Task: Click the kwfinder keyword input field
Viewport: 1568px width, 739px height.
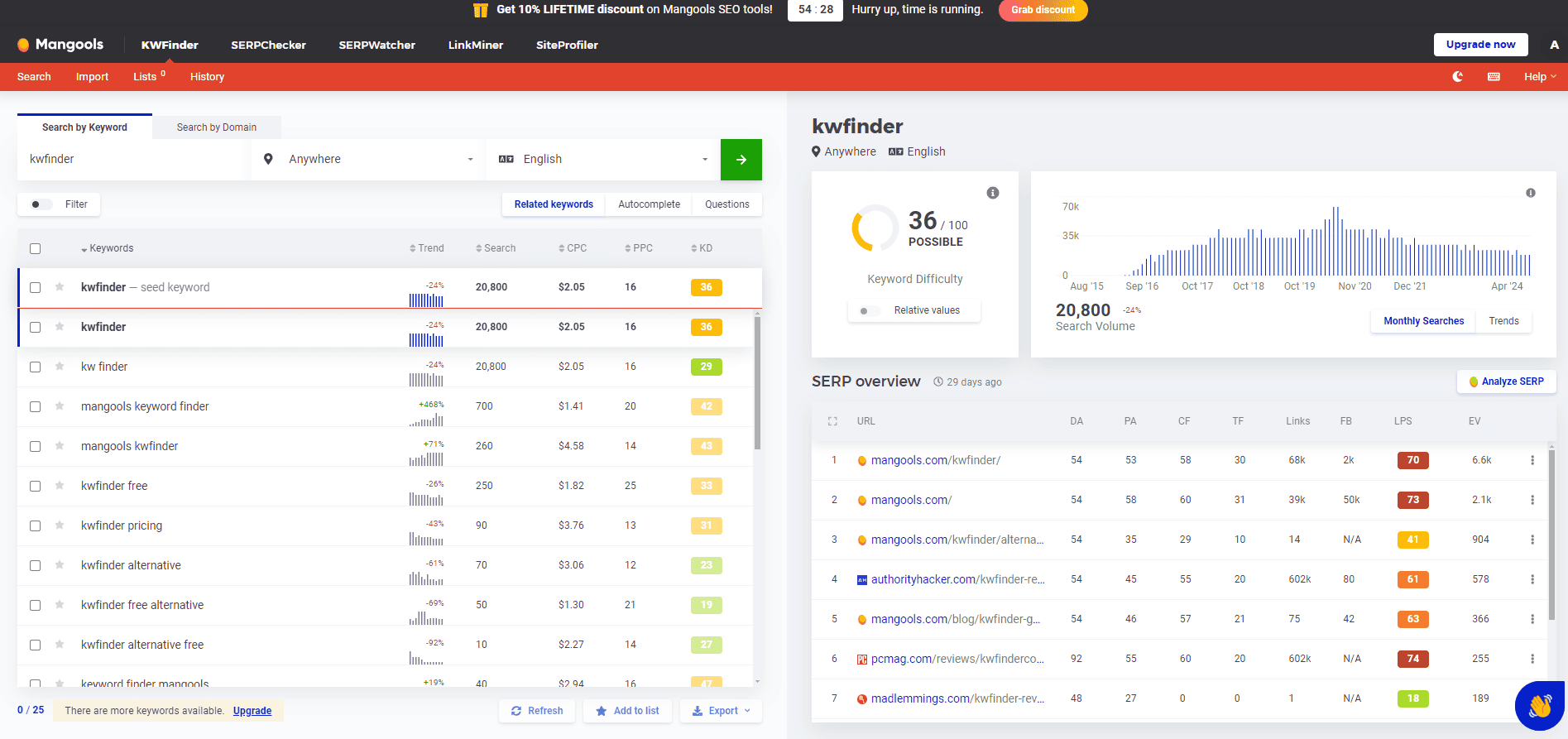Action: point(133,159)
